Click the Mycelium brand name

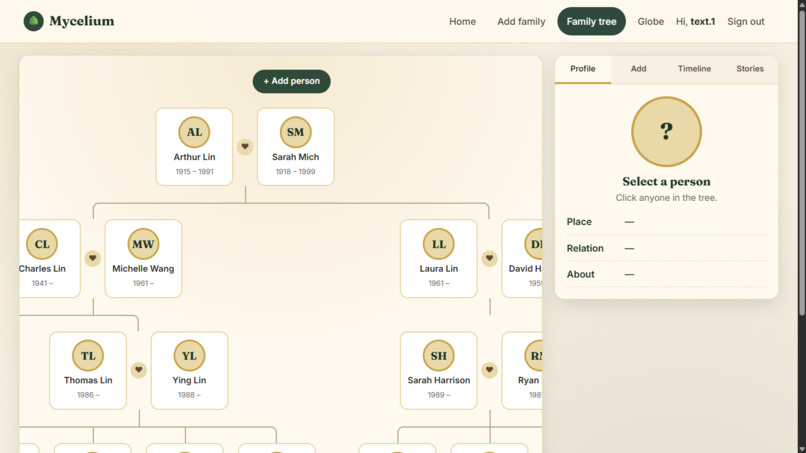(82, 21)
